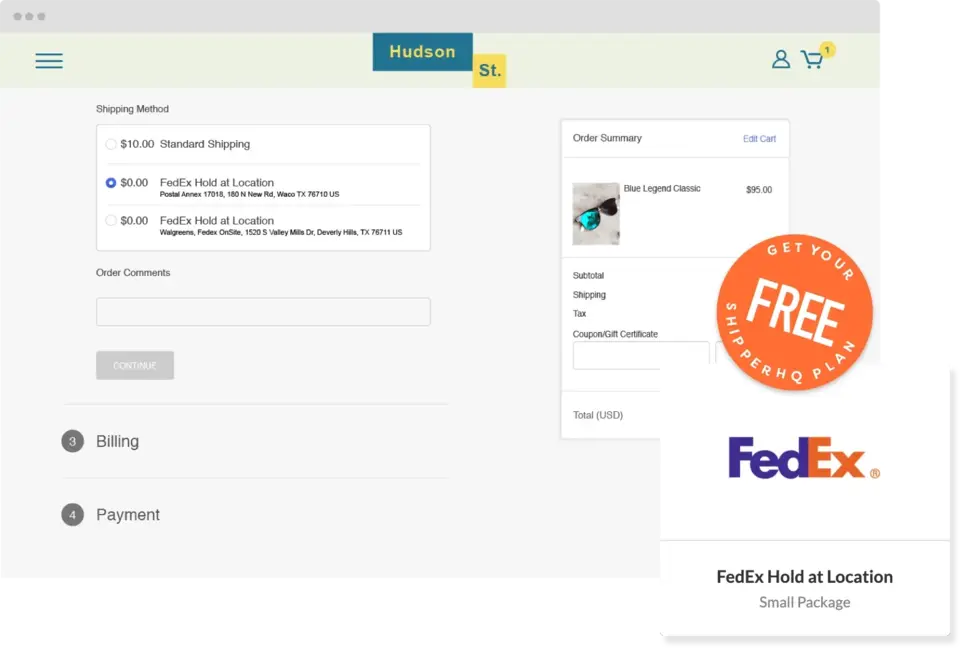Image resolution: width=960 pixels, height=648 pixels.
Task: Click the cart item count badge
Action: pos(827,50)
